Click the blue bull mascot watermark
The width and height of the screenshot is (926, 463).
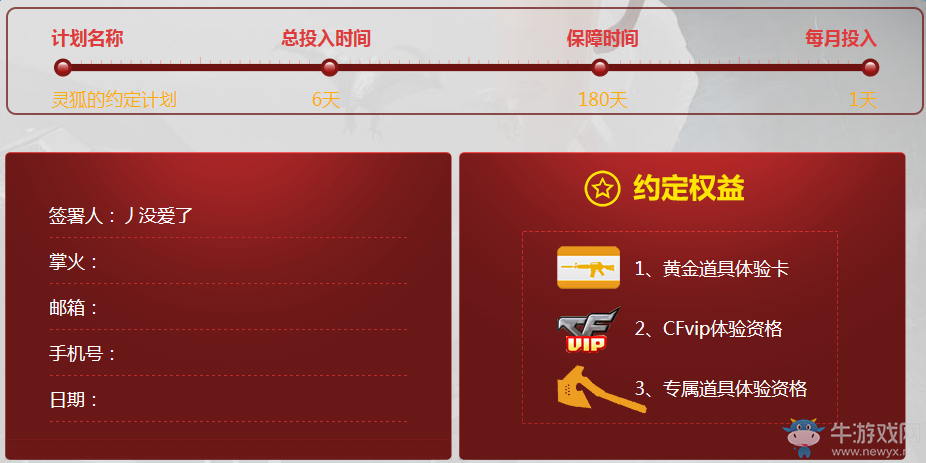803,437
